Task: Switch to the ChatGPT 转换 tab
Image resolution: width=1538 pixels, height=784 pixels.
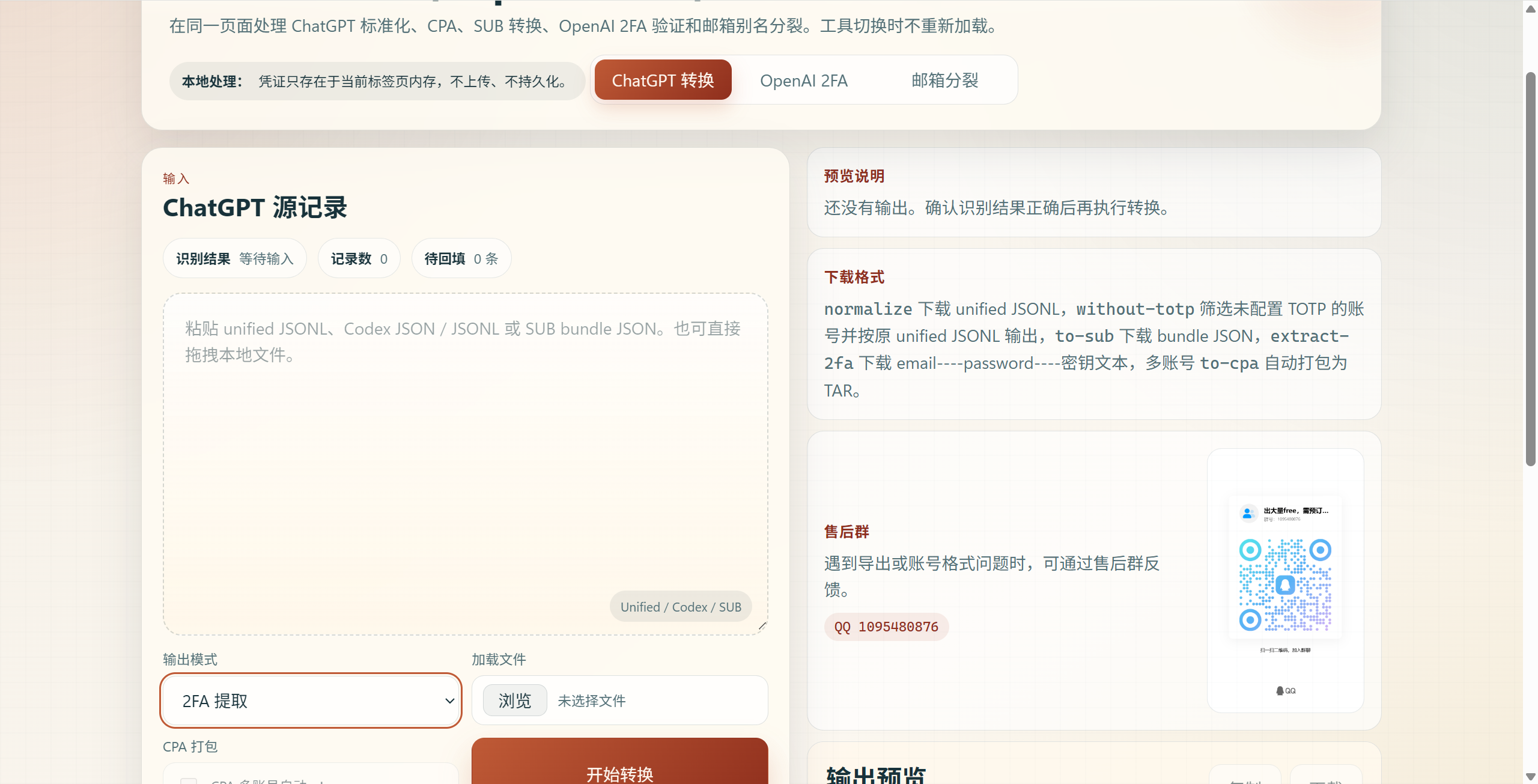Action: 663,80
